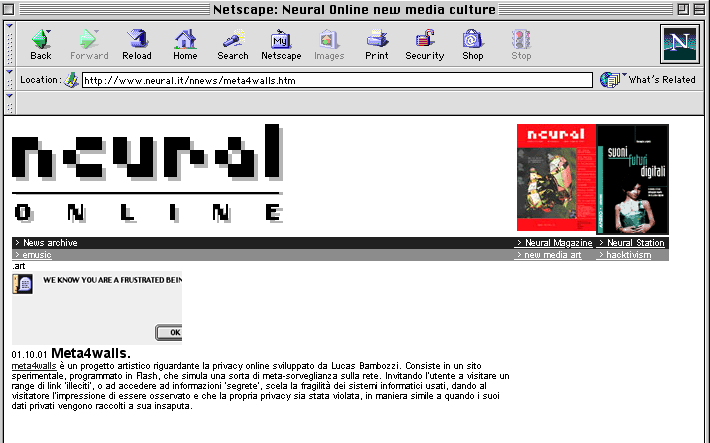The width and height of the screenshot is (710, 443).
Task: Collapse the Location toolbar handle
Action: coord(10,79)
